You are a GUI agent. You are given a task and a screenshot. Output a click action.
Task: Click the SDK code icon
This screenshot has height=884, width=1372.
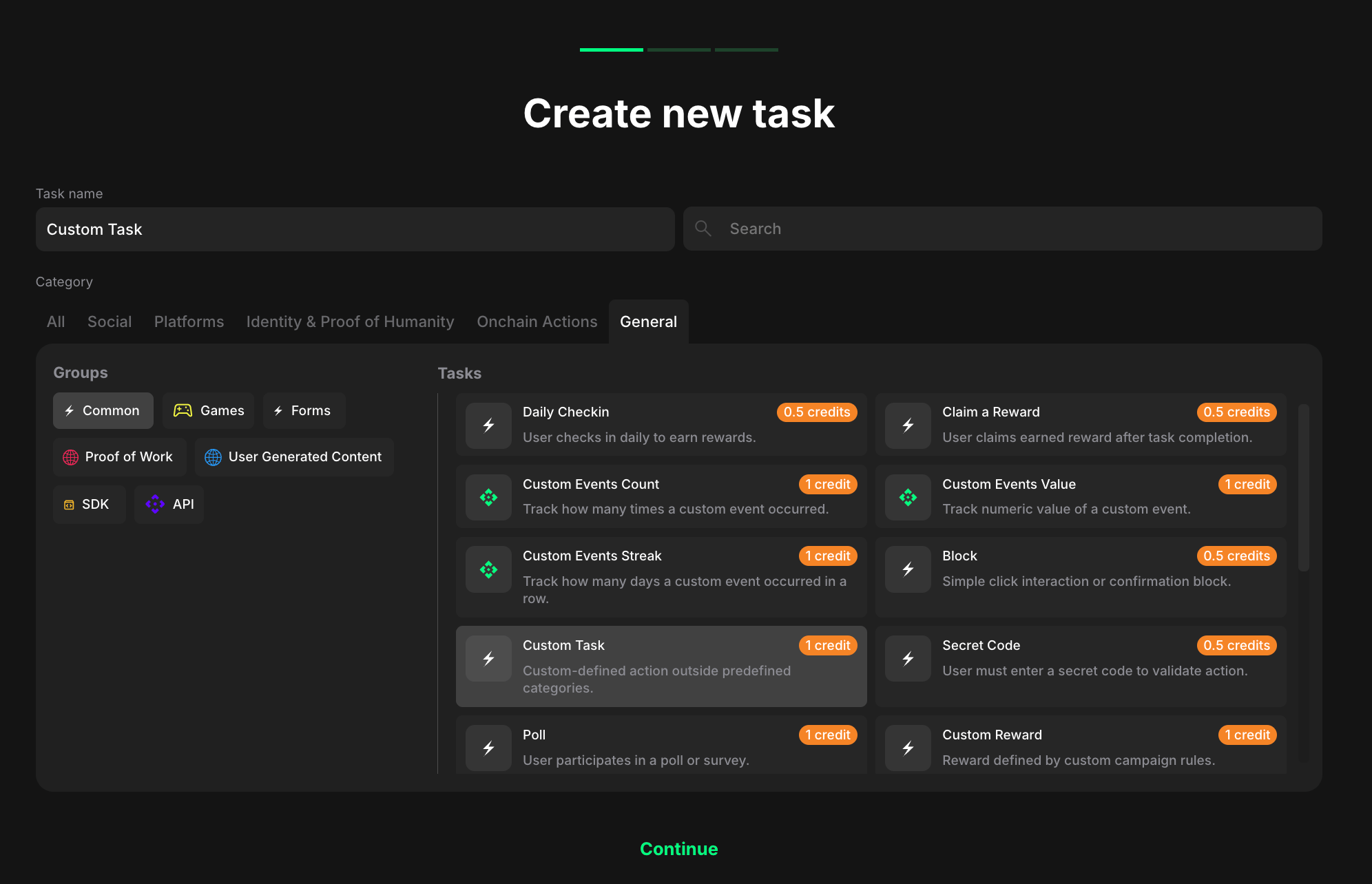(69, 505)
